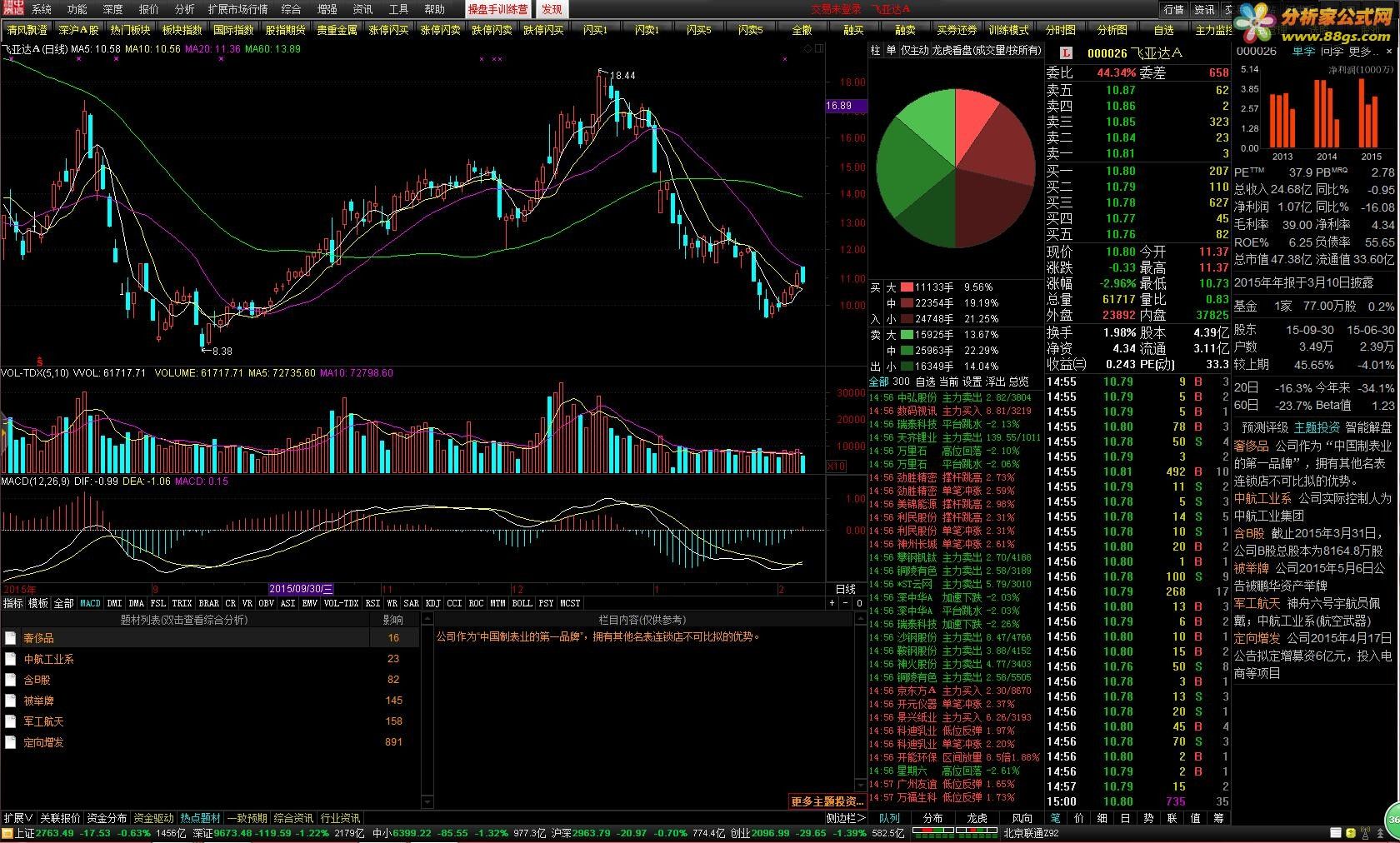
Task: Click the 发现 button in the menu bar
Action: (x=552, y=9)
